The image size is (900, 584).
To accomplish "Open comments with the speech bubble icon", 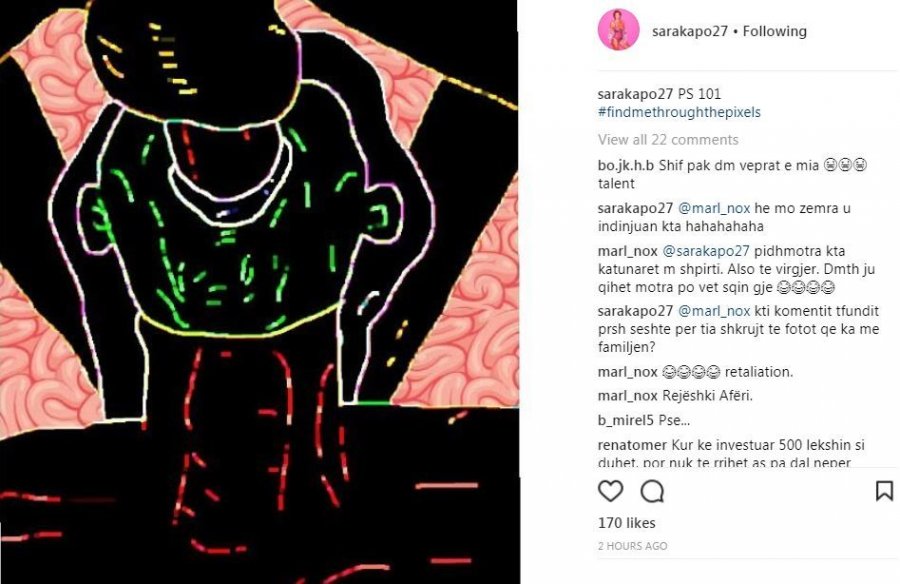I will [653, 492].
